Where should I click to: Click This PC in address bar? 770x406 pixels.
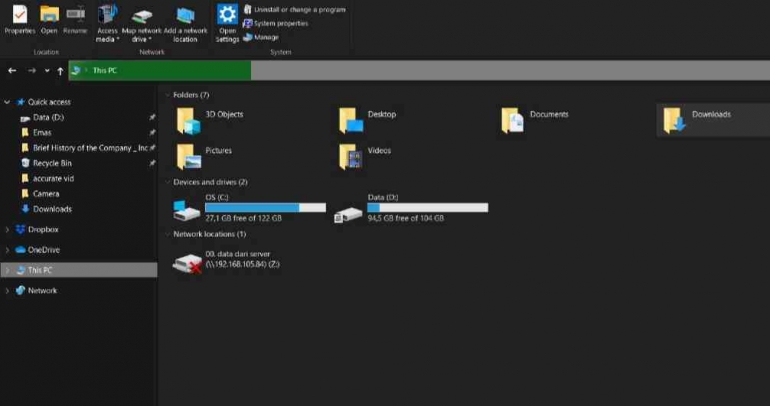tap(105, 71)
